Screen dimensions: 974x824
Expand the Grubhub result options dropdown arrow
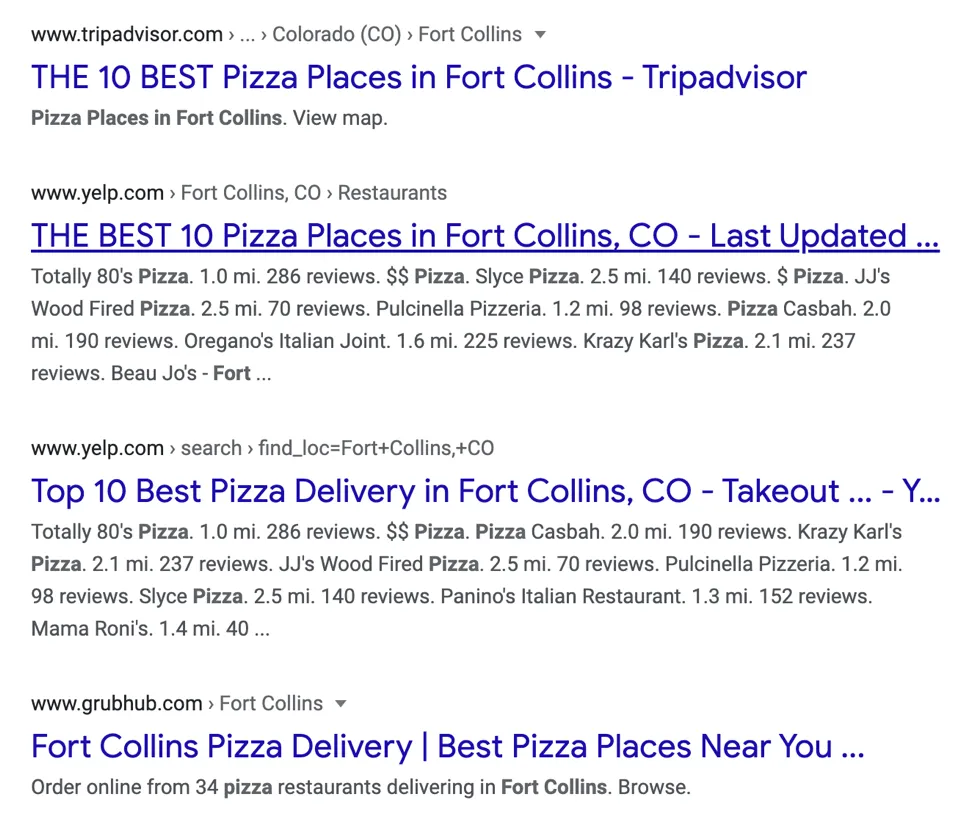[x=341, y=704]
